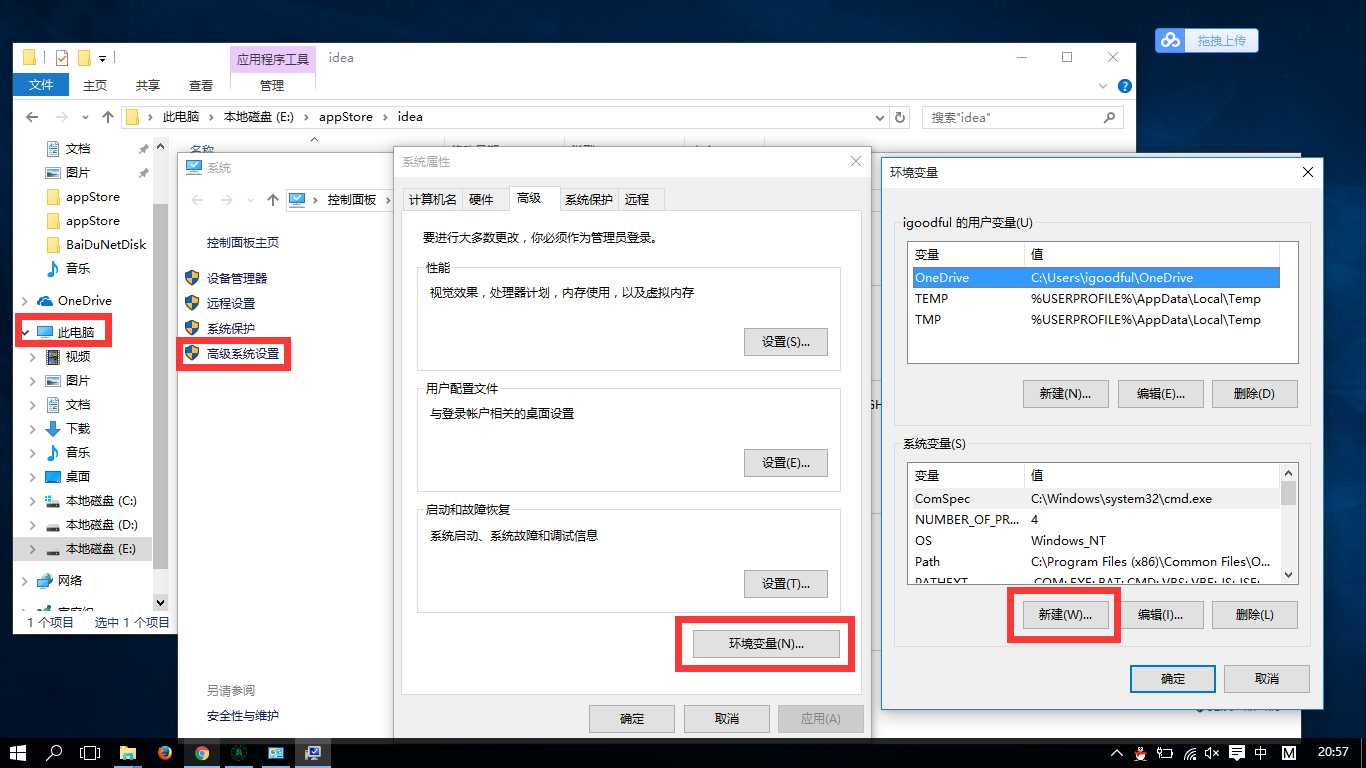The width and height of the screenshot is (1366, 768).
Task: Expand the 视频 folder node
Action: pos(33,356)
